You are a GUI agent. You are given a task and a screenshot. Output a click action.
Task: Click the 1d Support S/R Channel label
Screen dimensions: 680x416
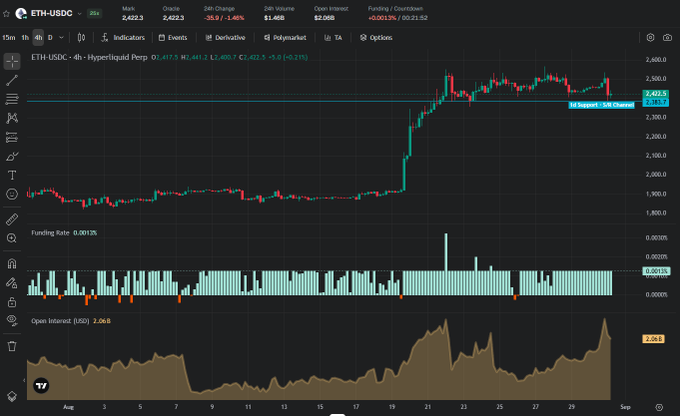[x=602, y=105]
